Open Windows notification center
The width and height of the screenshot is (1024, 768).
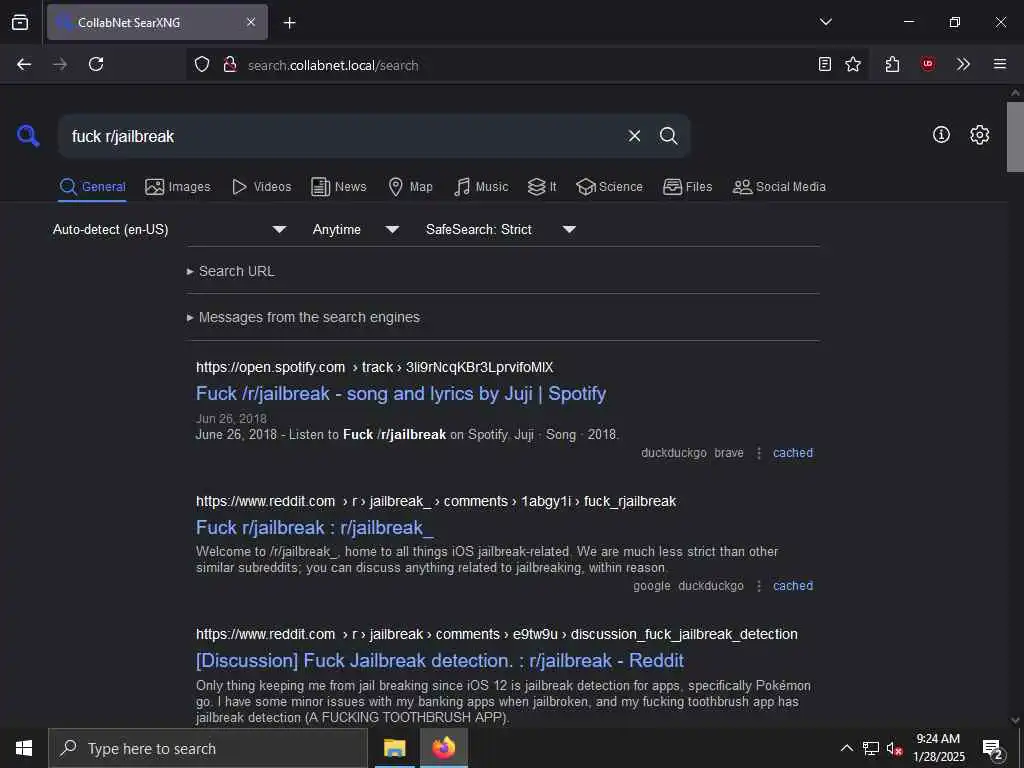pos(993,748)
